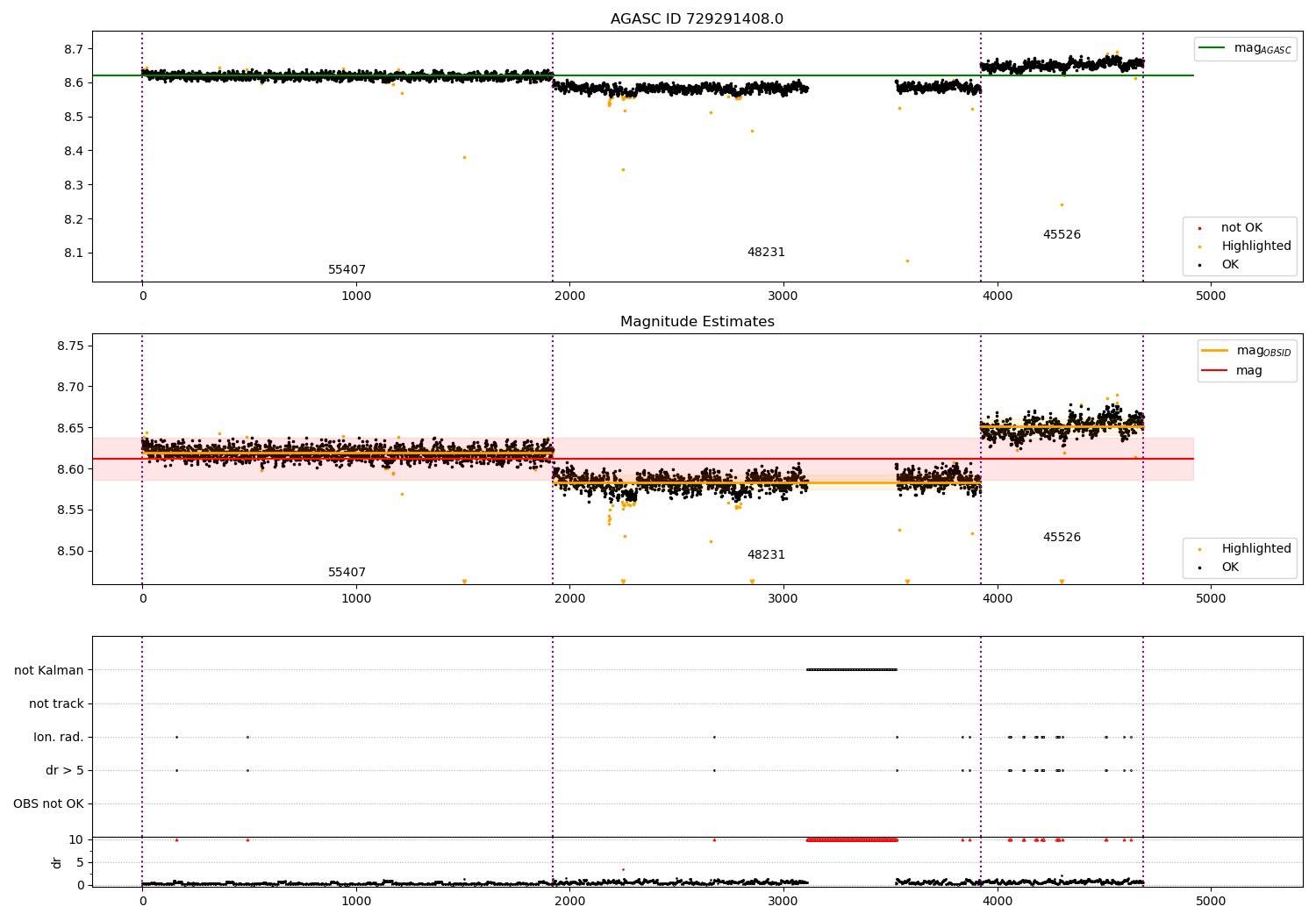Click obsid label 48231 in the Magnitude Estimates panel
Screen dimensions: 1316x921
point(766,555)
